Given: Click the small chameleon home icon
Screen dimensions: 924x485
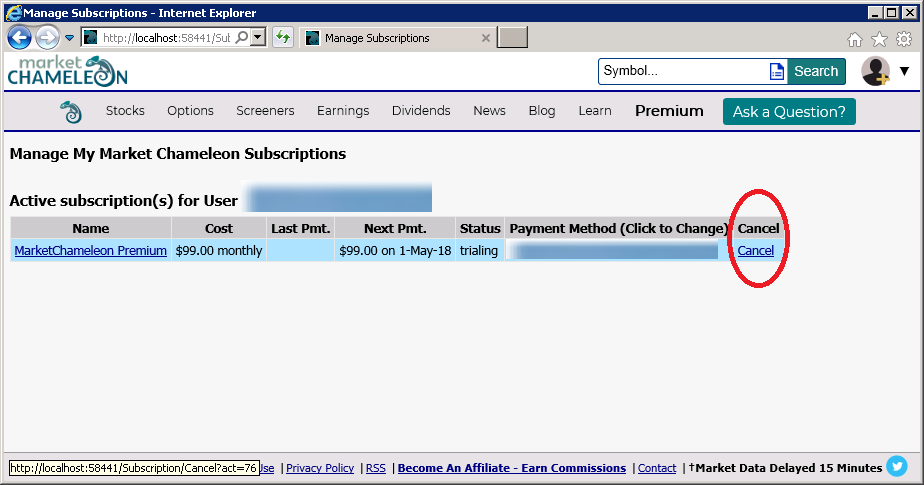Looking at the screenshot, I should (x=71, y=111).
